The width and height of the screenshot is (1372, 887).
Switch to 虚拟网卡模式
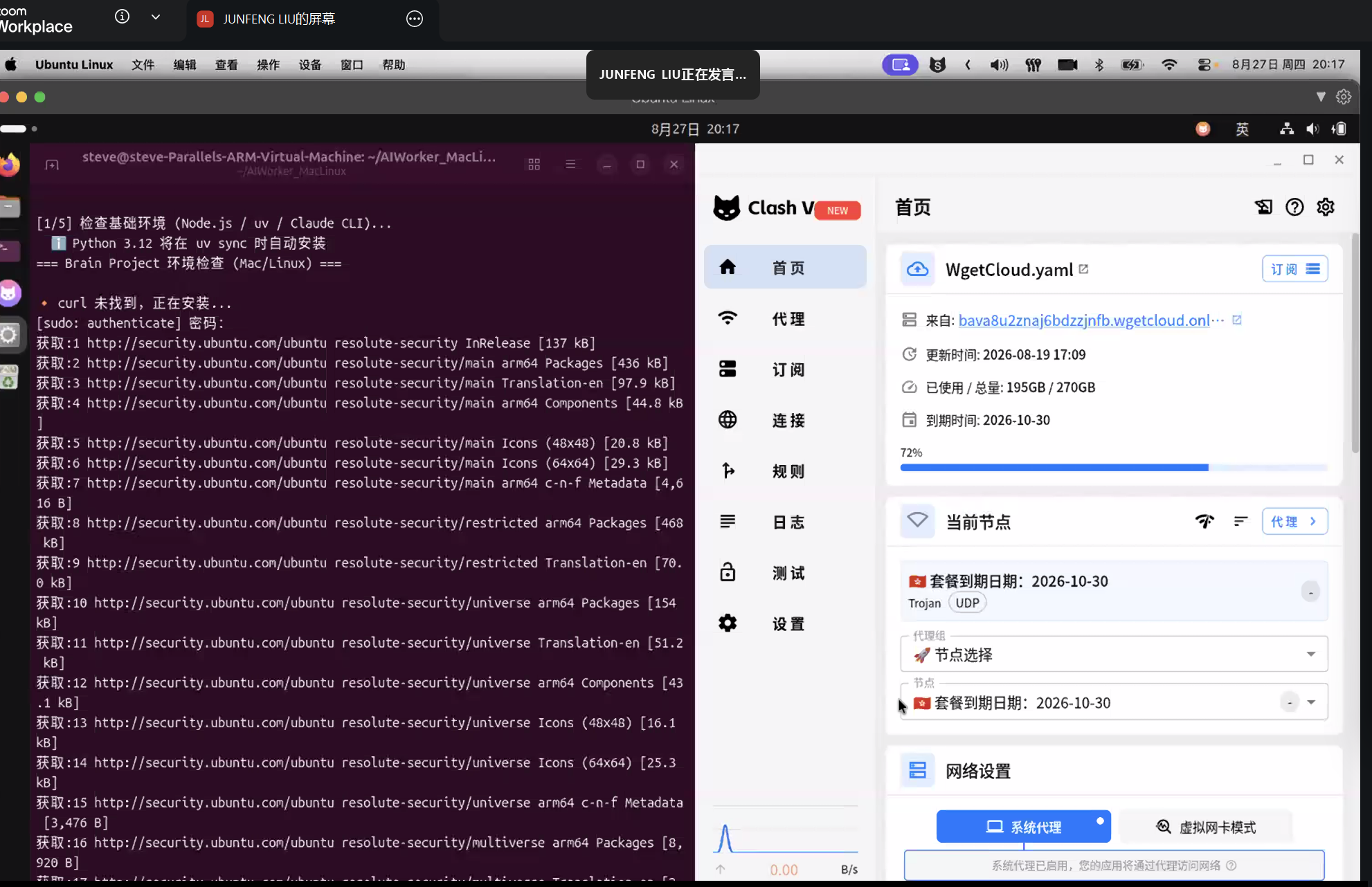point(1205,826)
